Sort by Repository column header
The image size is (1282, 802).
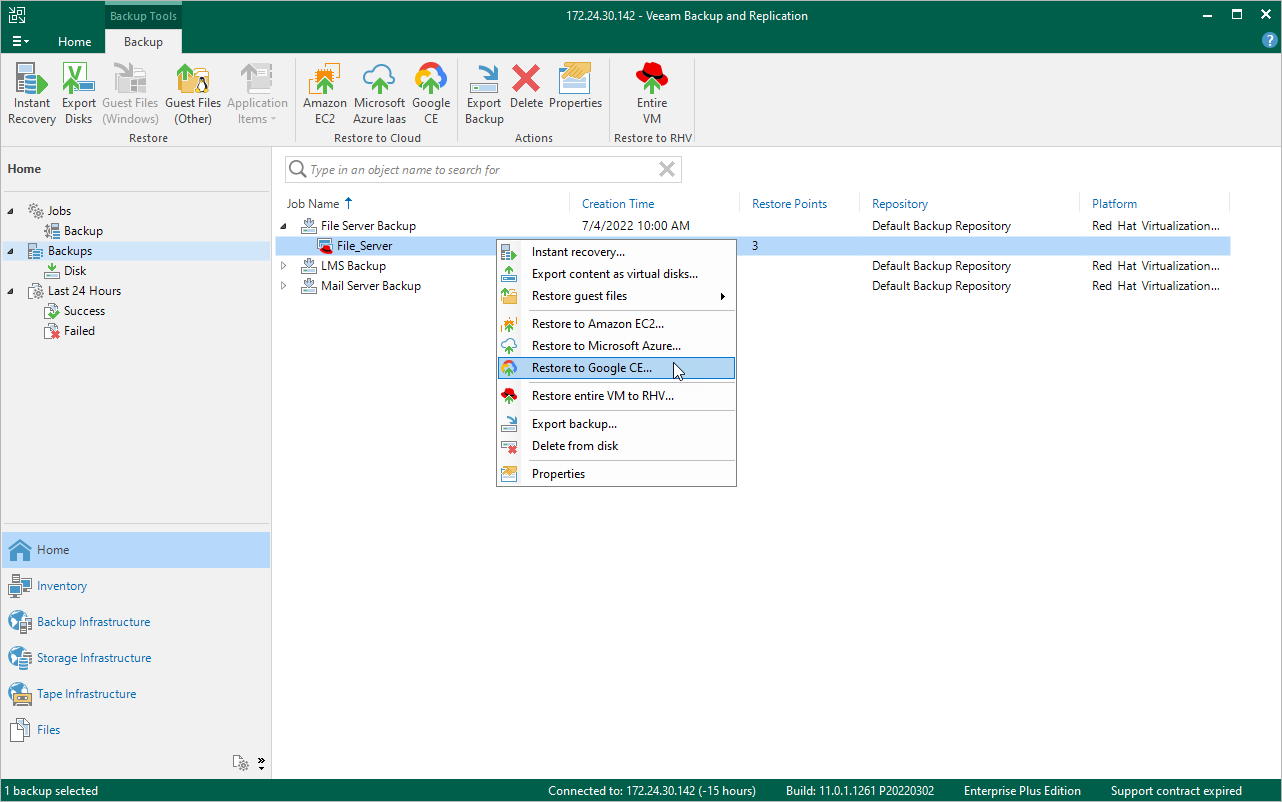pyautogui.click(x=900, y=204)
